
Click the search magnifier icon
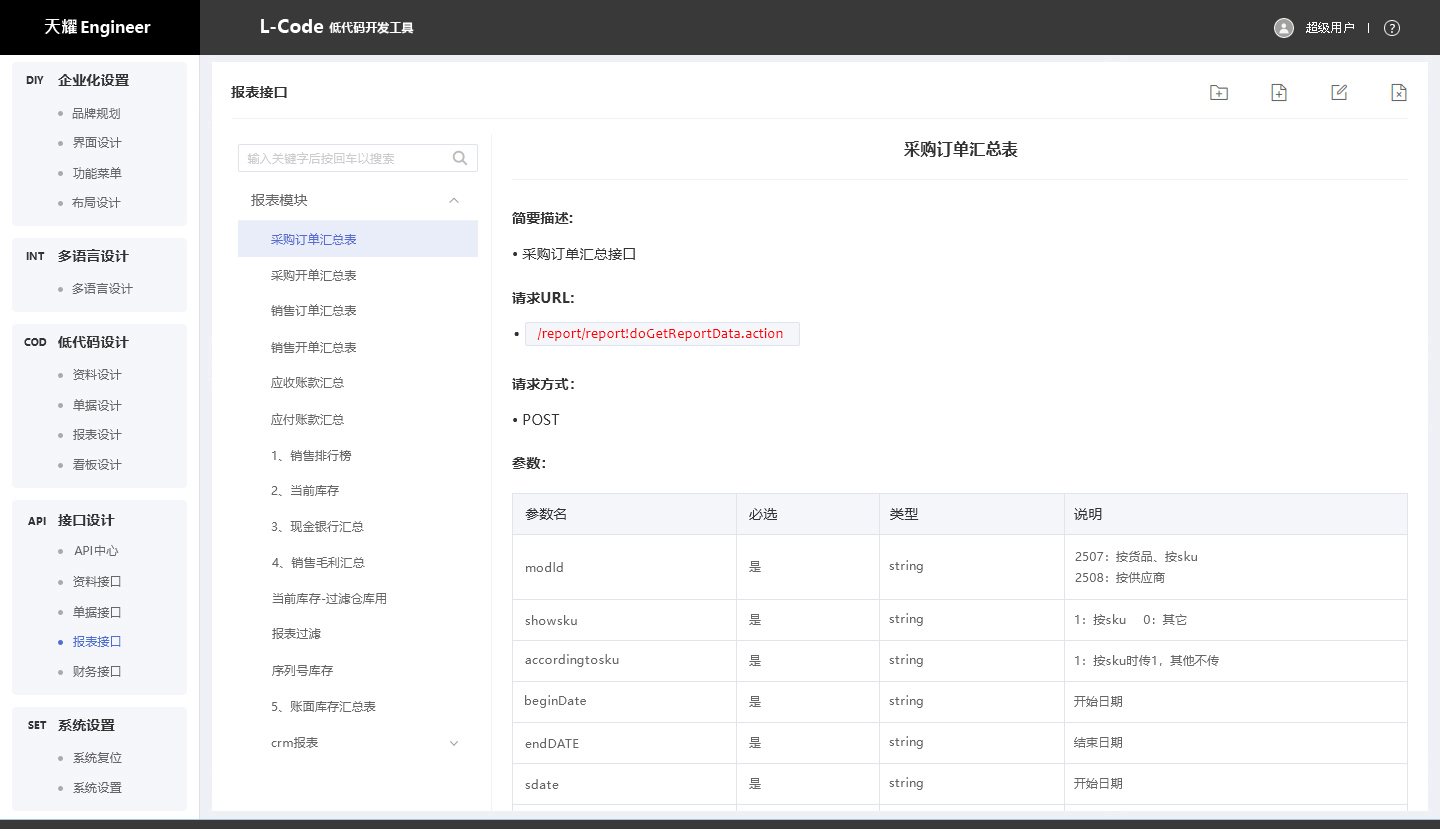460,158
